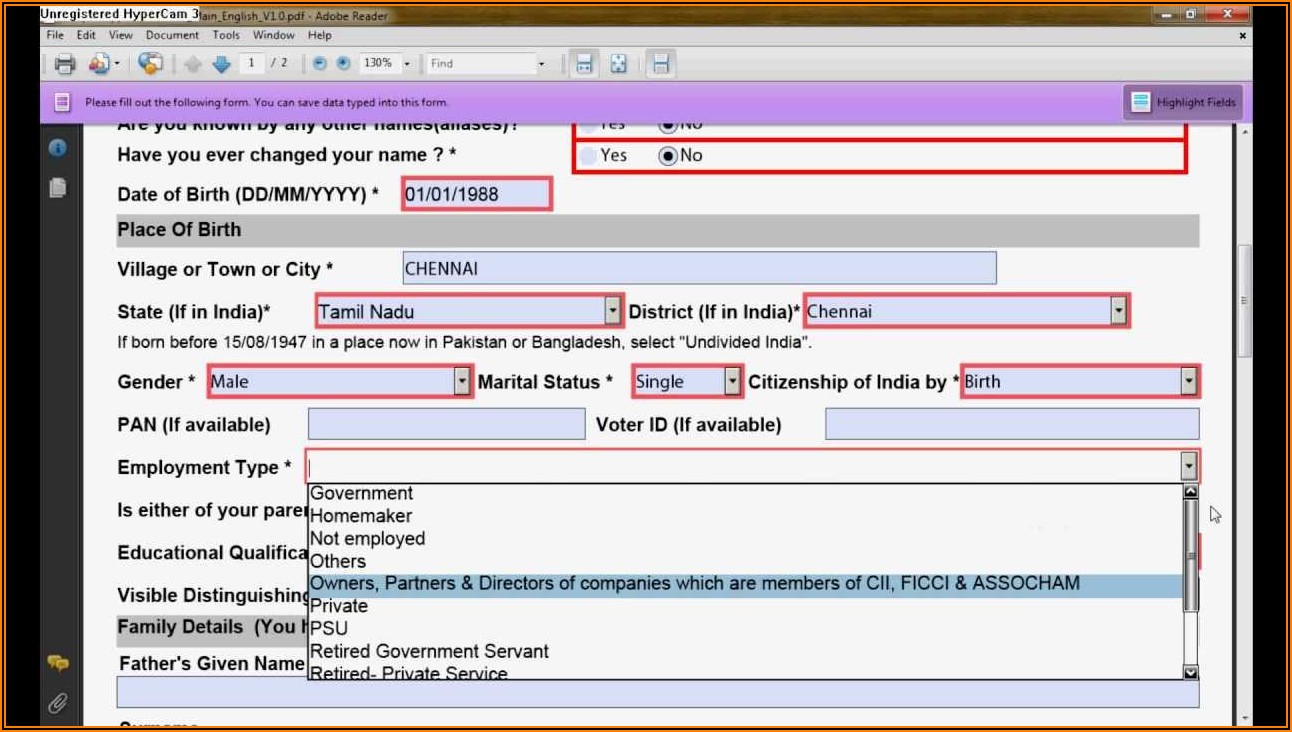
Task: Select Retired Government Servant option
Action: (429, 651)
